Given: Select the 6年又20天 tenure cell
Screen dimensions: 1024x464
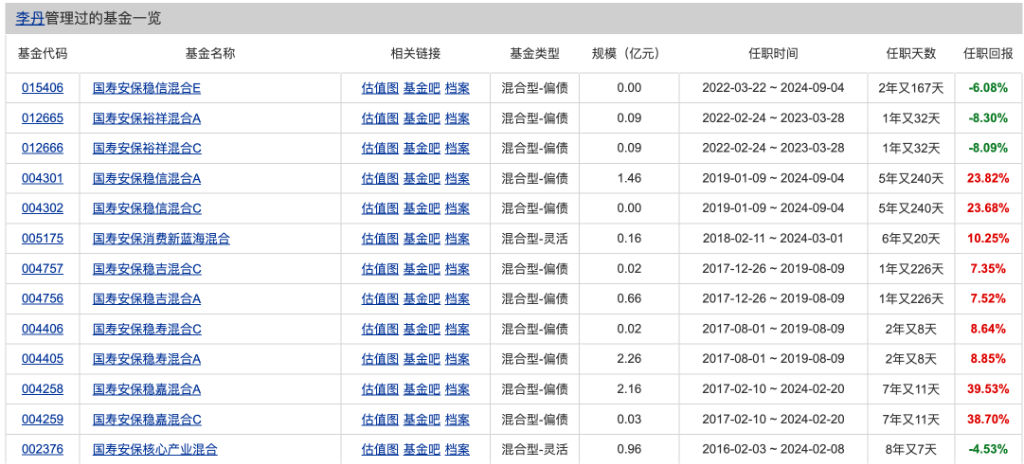Looking at the screenshot, I should click(x=912, y=239).
